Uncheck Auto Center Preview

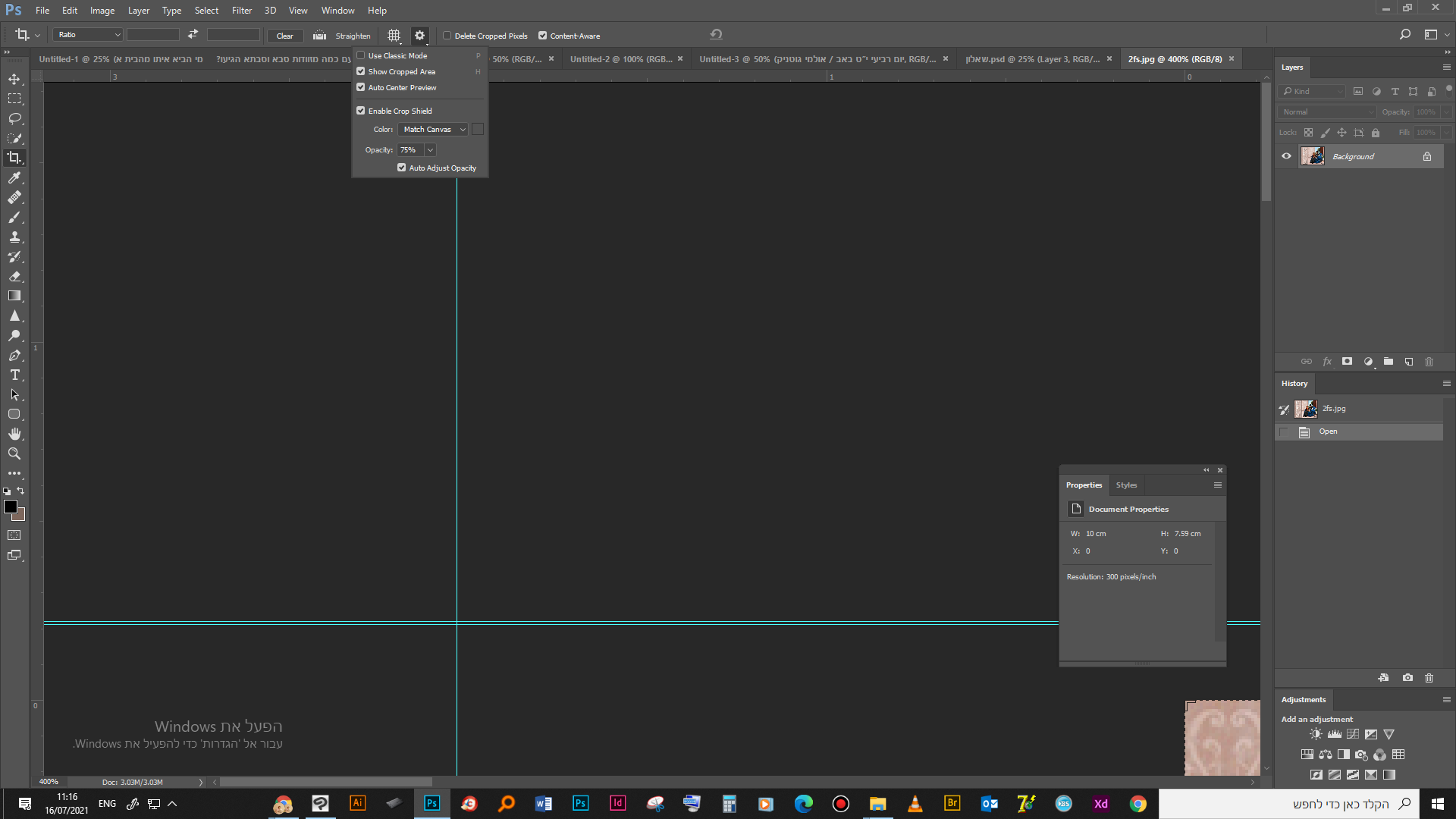click(361, 87)
